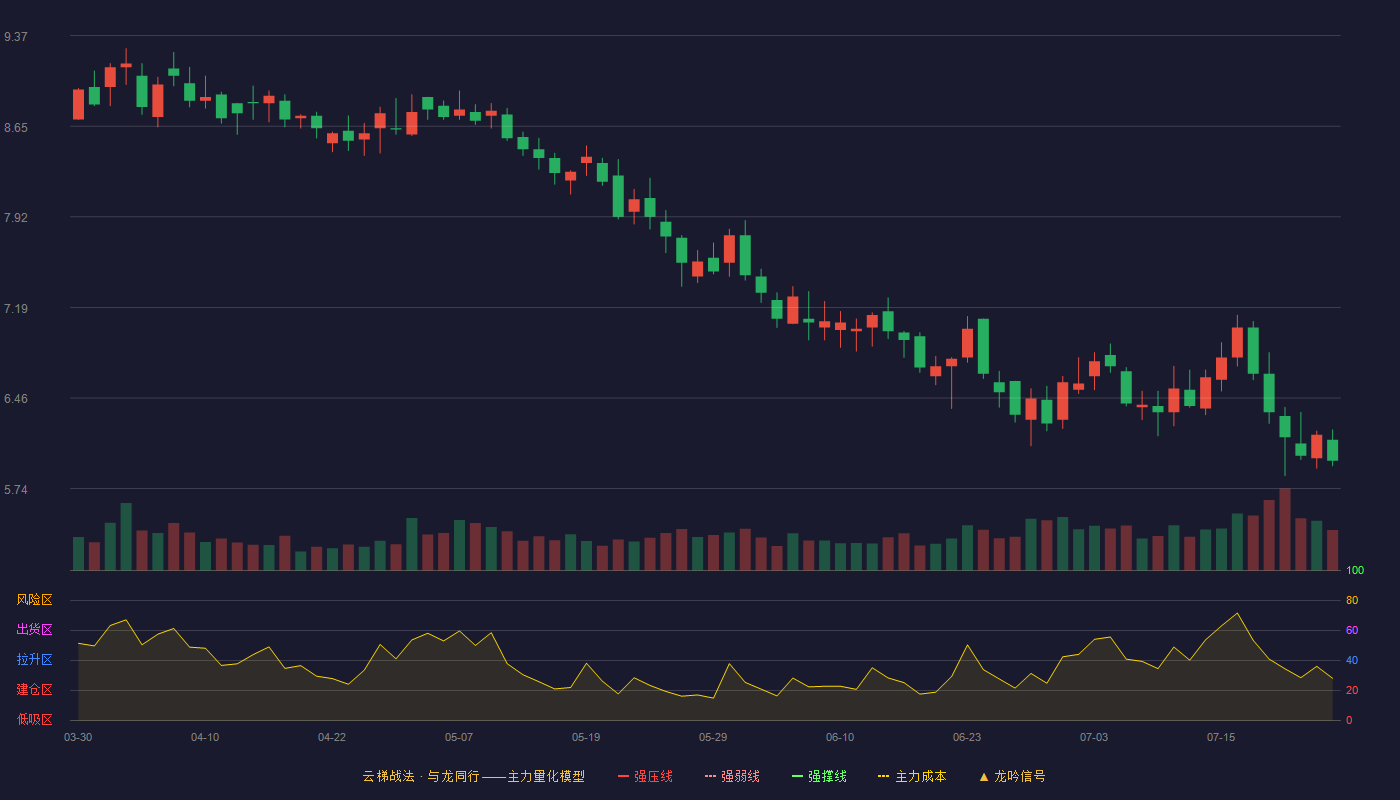Click the 风险区 zone label
Image resolution: width=1400 pixels, height=800 pixels.
(34, 600)
